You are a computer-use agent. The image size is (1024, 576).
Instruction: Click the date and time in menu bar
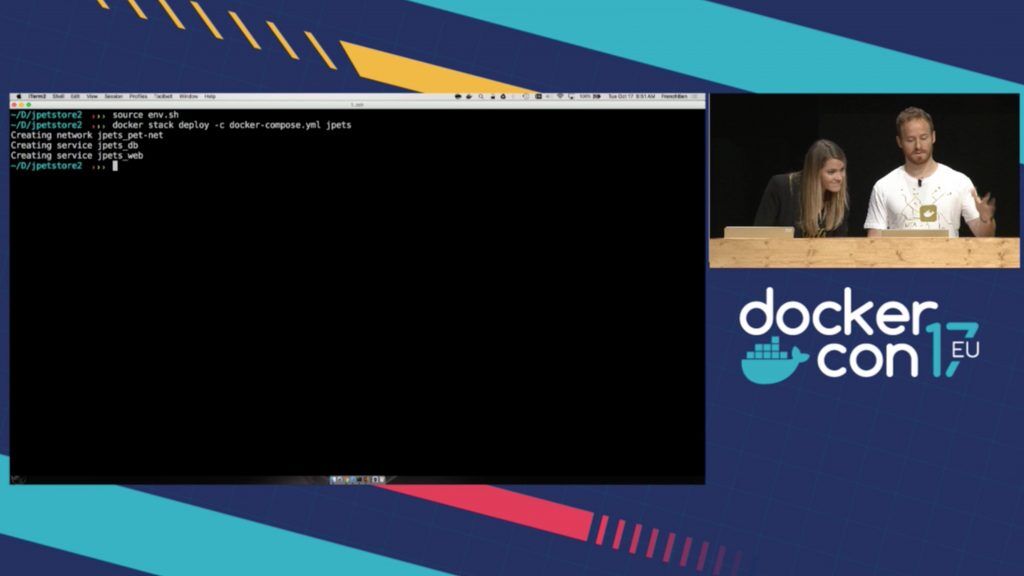632,97
